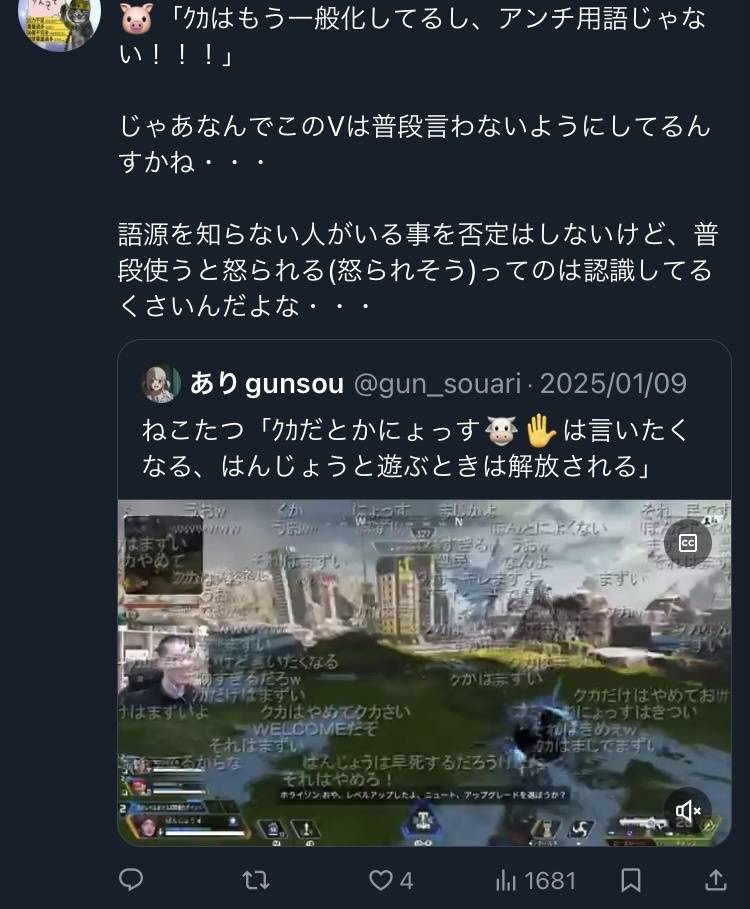This screenshot has width=750, height=909.
Task: Tap the like count number 4
Action: [x=406, y=881]
